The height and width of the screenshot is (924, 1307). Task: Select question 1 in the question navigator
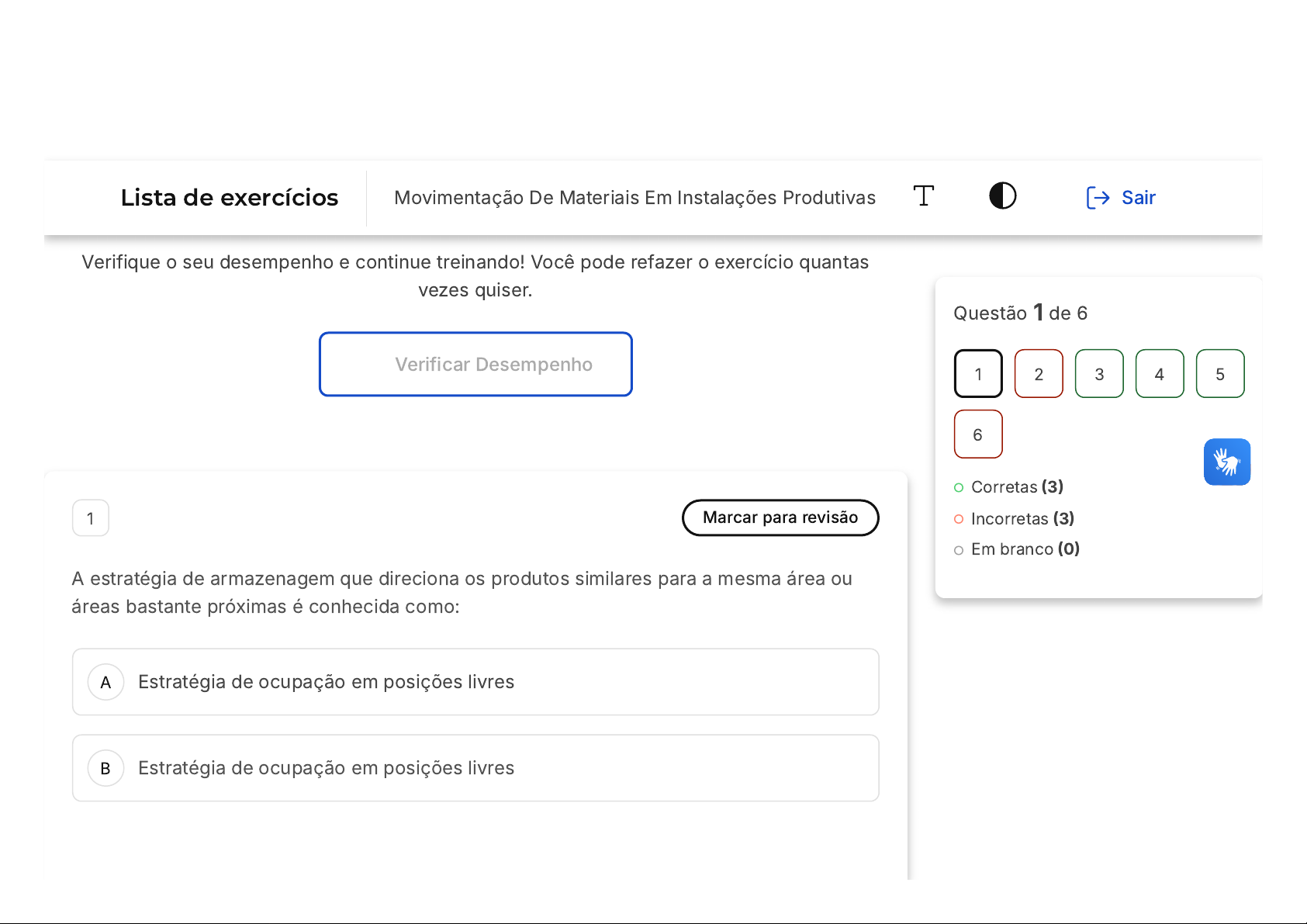978,374
